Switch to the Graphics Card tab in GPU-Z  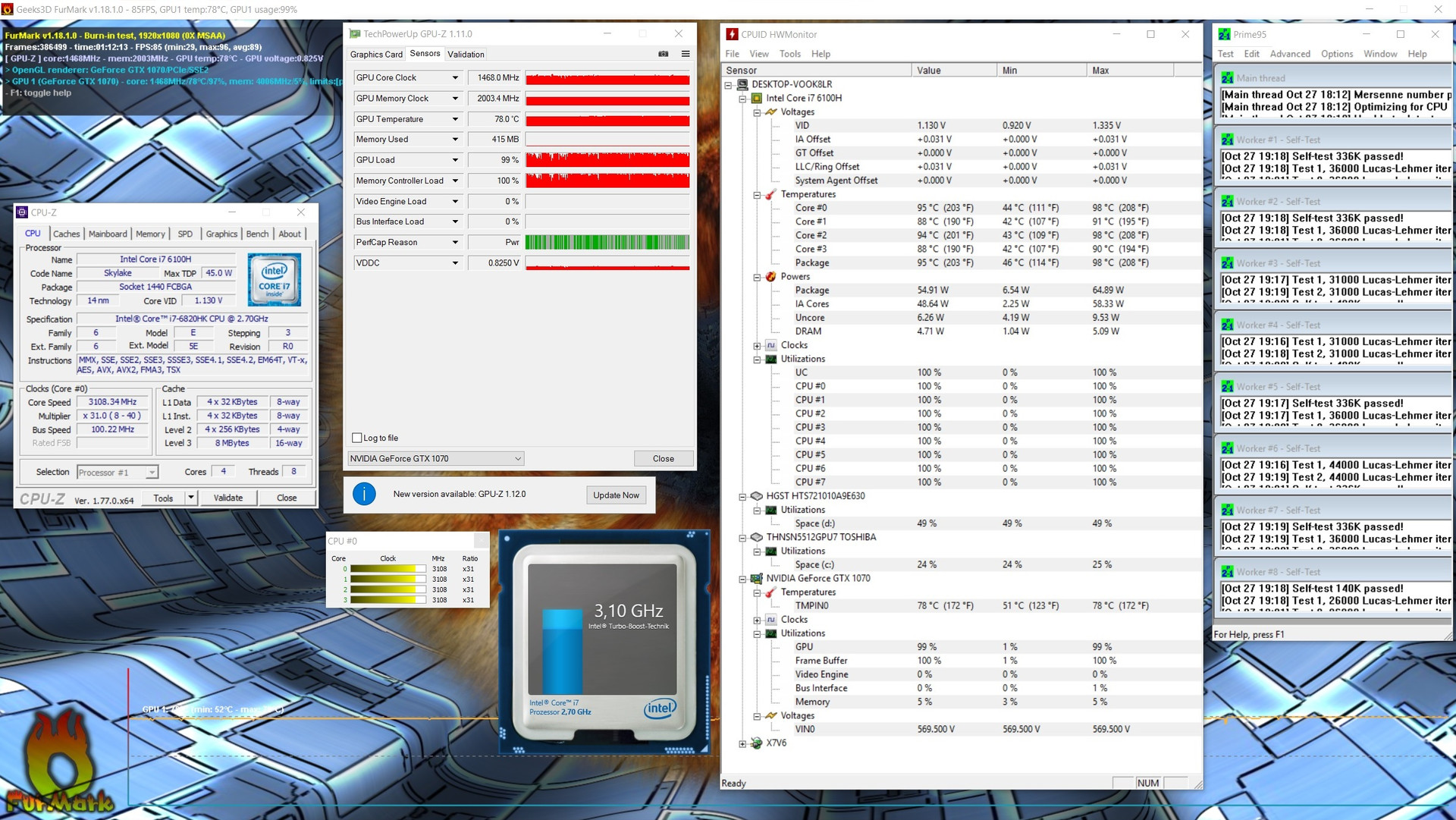coord(376,54)
